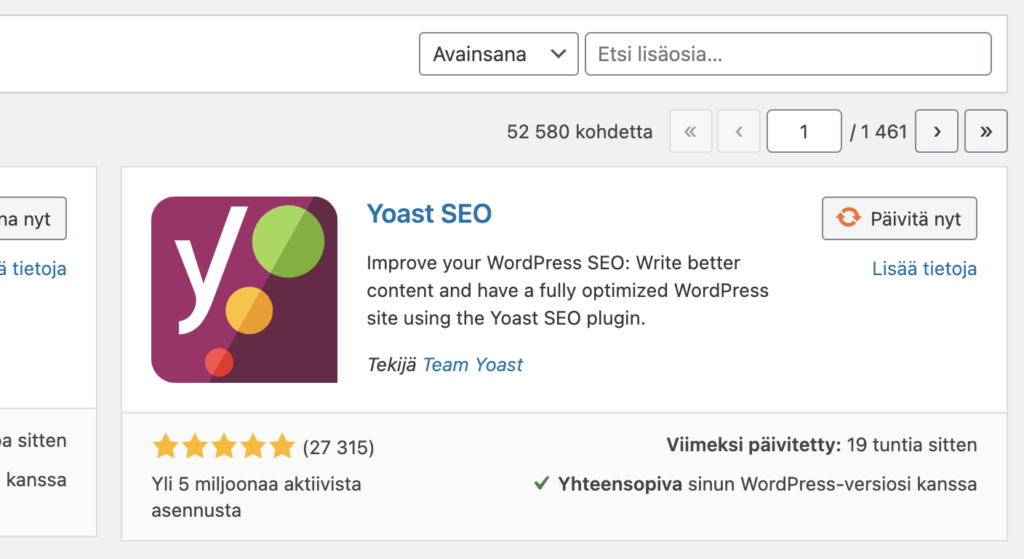The width and height of the screenshot is (1024, 559).
Task: Click the Viimeksi päivitetty 19 tuntia sitten text
Action: tap(822, 445)
